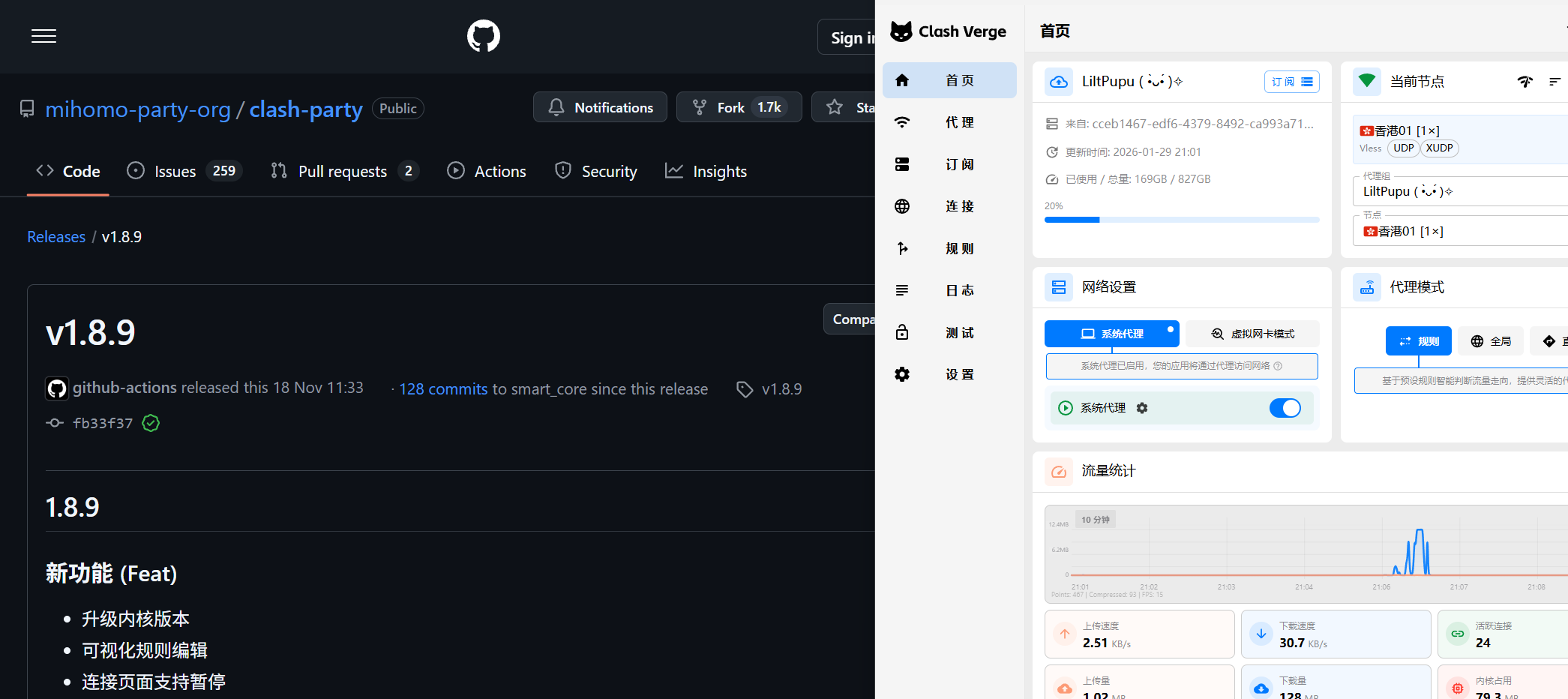Click the cloud icon on LiltPupu profile card
The height and width of the screenshot is (699, 1568).
pos(1058,82)
